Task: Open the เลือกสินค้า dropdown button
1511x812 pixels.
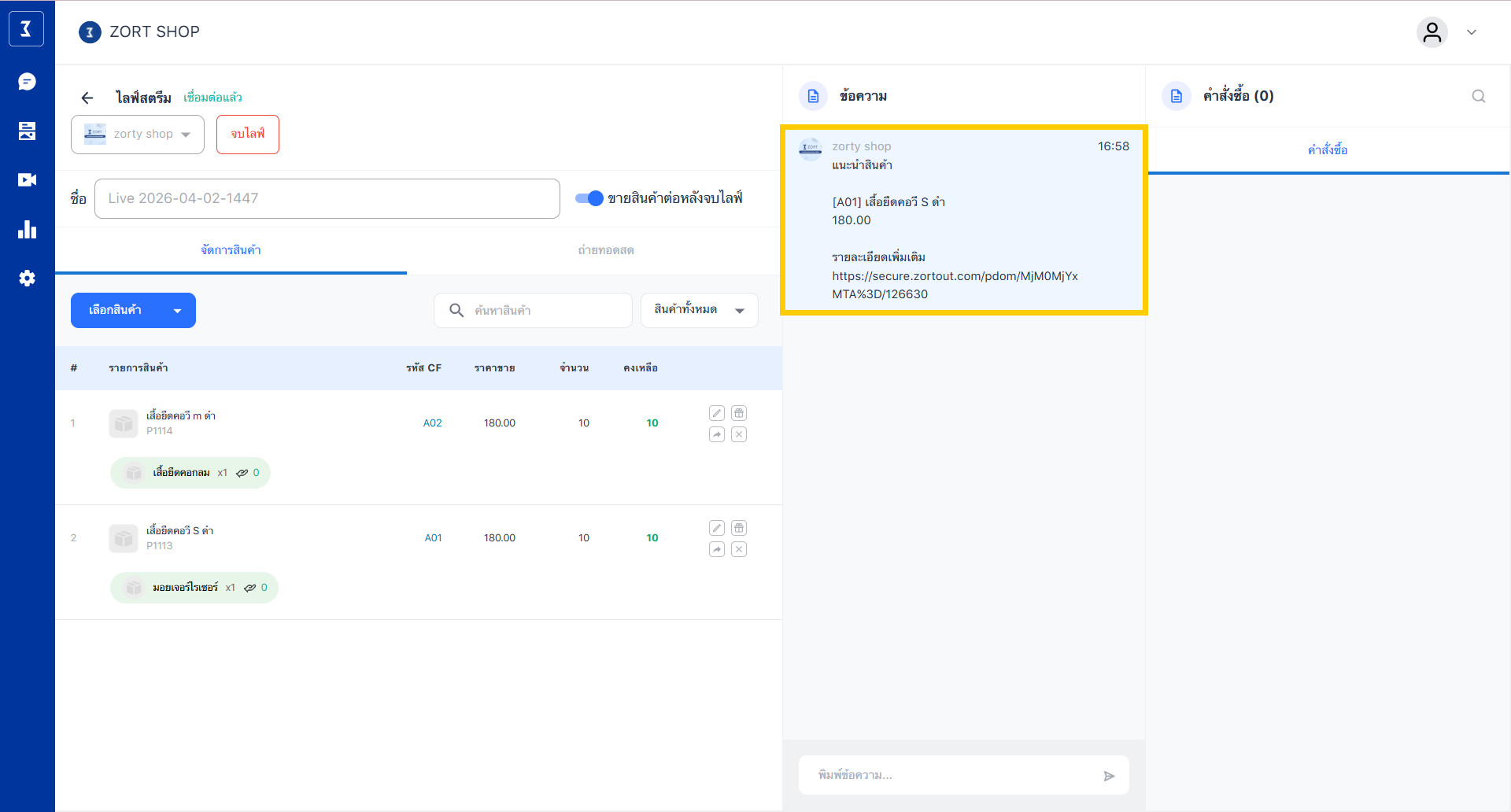Action: pos(133,311)
